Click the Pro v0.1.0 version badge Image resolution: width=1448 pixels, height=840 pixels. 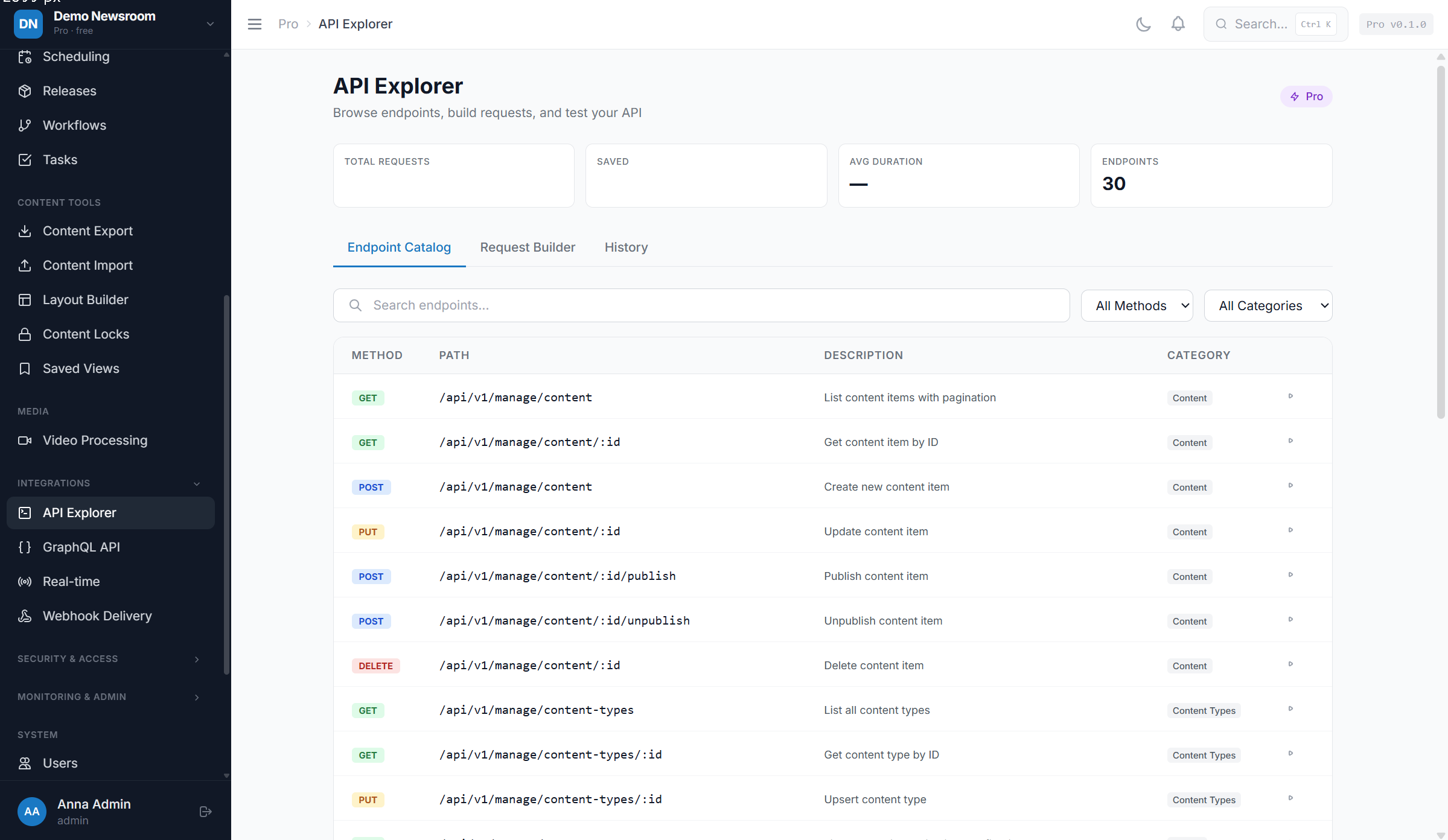[x=1395, y=25]
